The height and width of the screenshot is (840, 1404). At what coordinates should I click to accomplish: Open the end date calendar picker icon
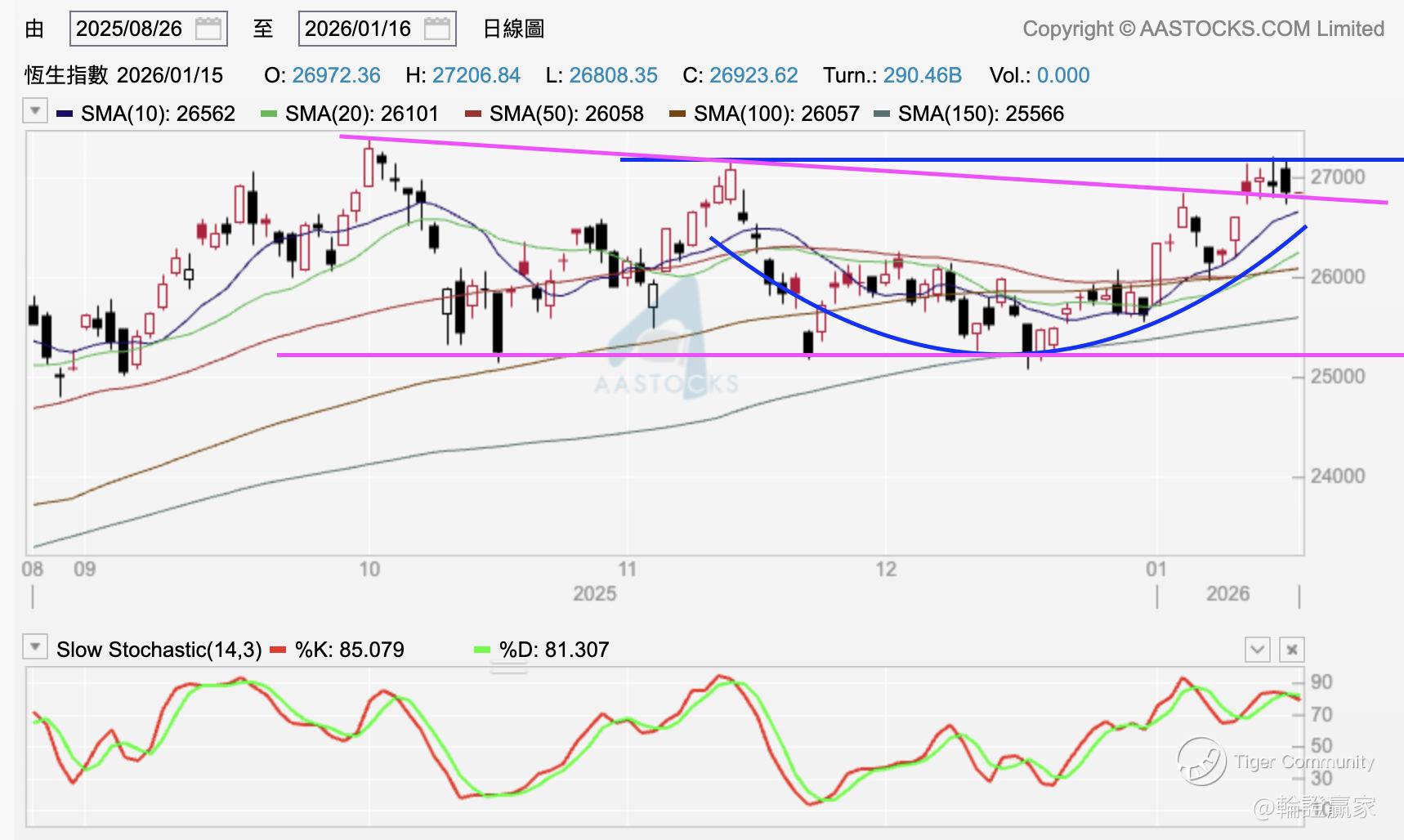[437, 29]
